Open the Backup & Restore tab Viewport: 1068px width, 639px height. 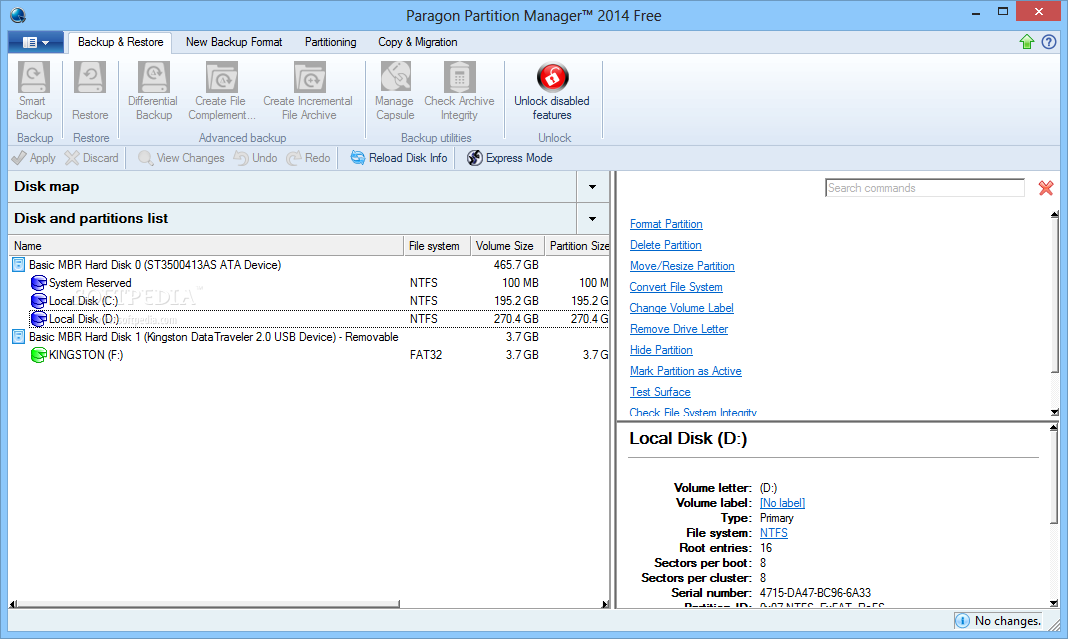click(x=121, y=42)
